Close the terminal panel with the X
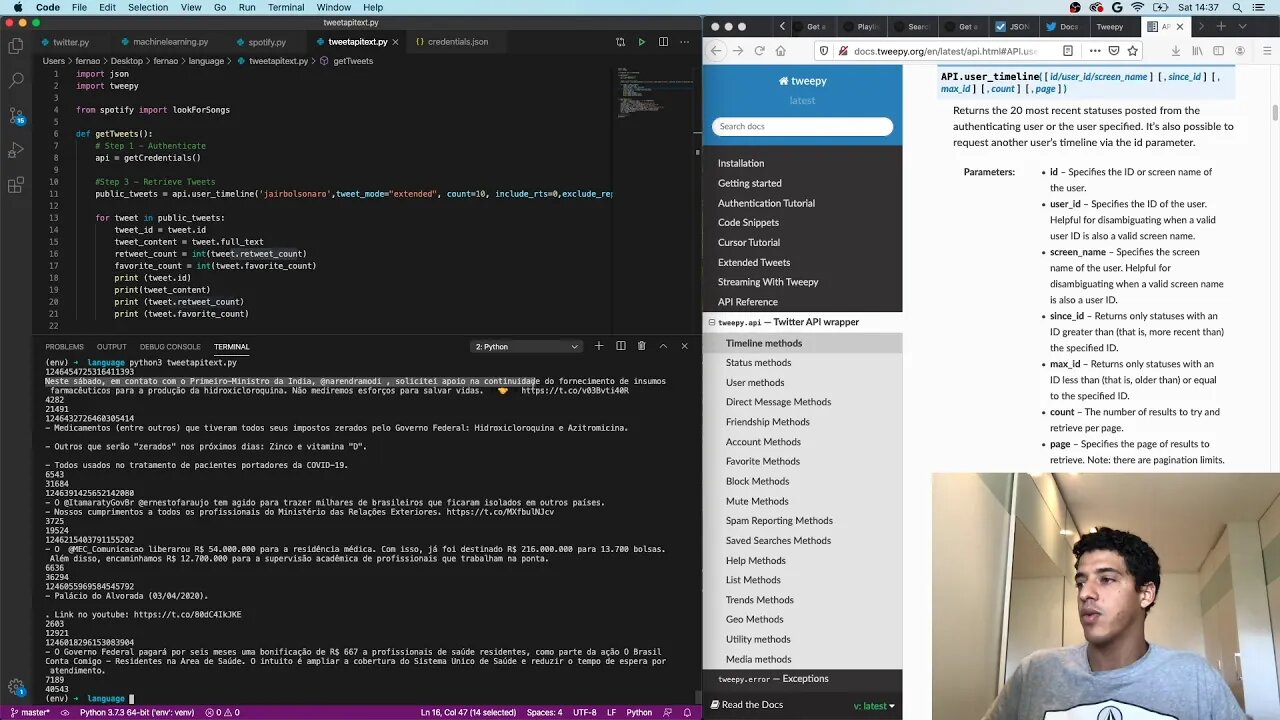 pos(684,346)
